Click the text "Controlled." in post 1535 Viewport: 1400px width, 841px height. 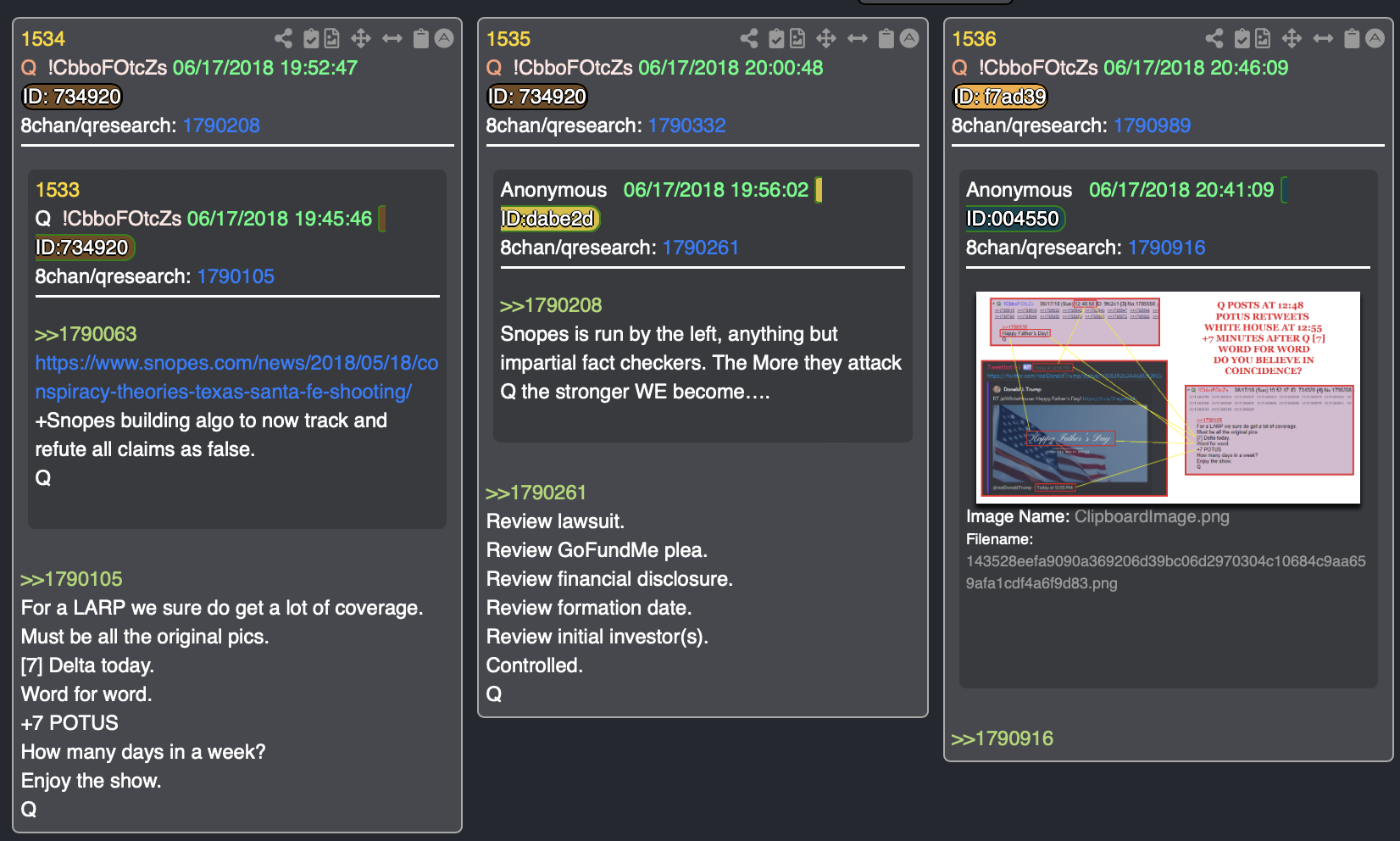[x=535, y=666]
